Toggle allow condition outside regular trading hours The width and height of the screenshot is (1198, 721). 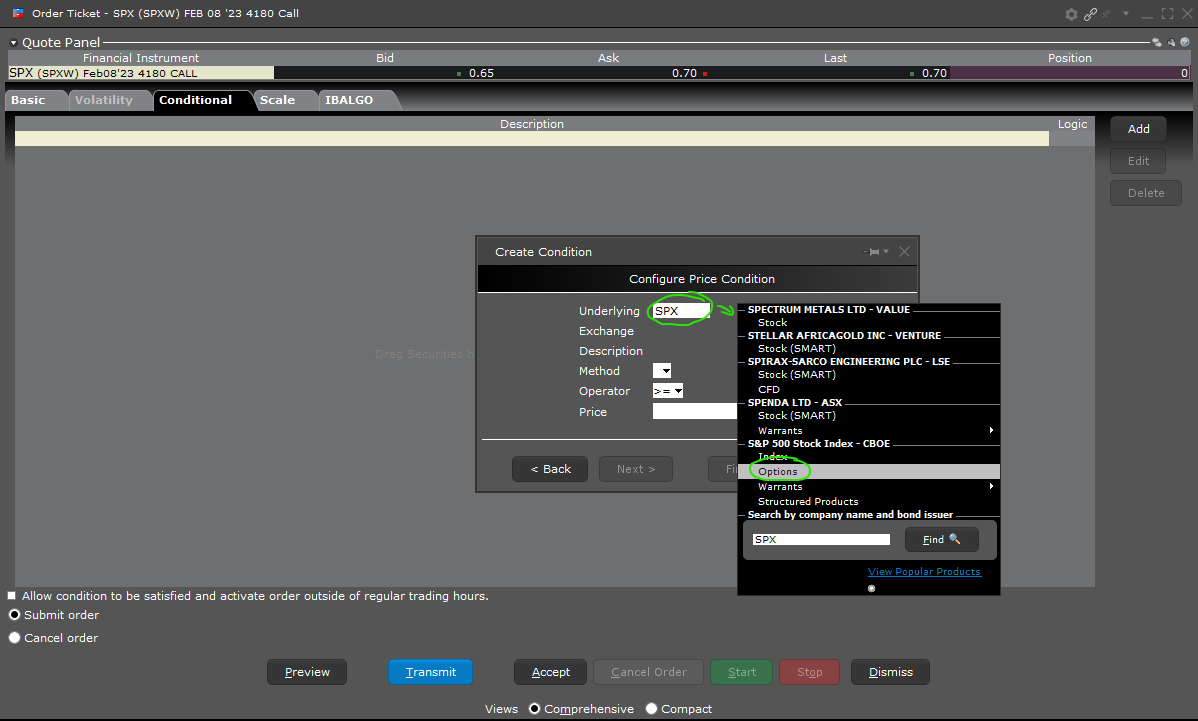tap(11, 596)
